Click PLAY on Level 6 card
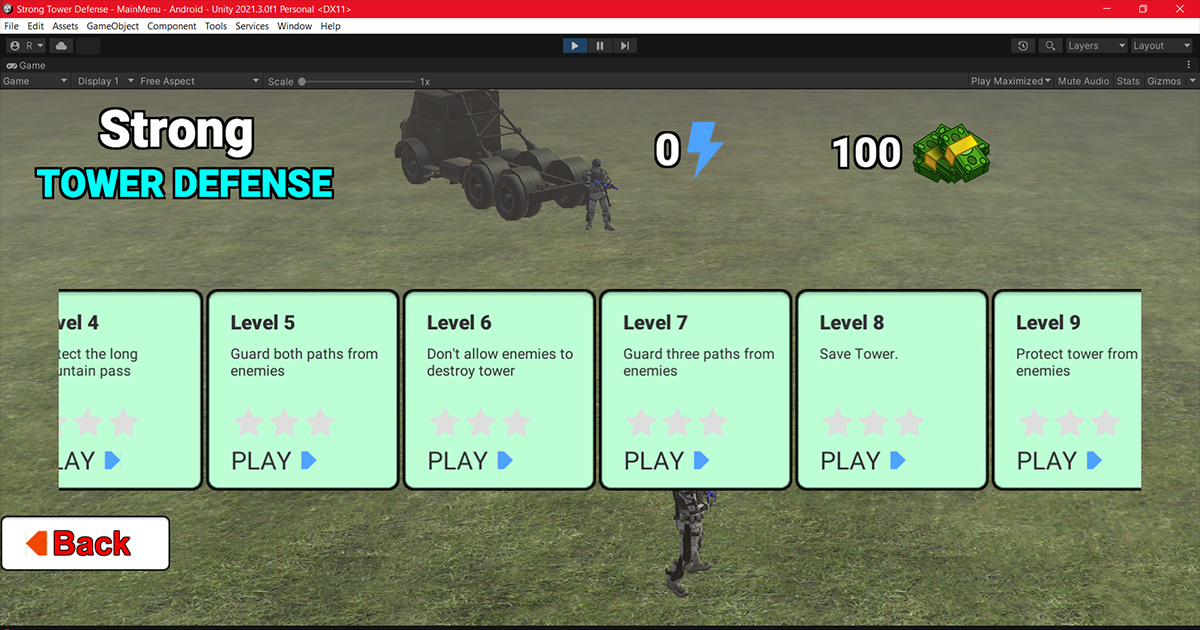 pyautogui.click(x=470, y=461)
